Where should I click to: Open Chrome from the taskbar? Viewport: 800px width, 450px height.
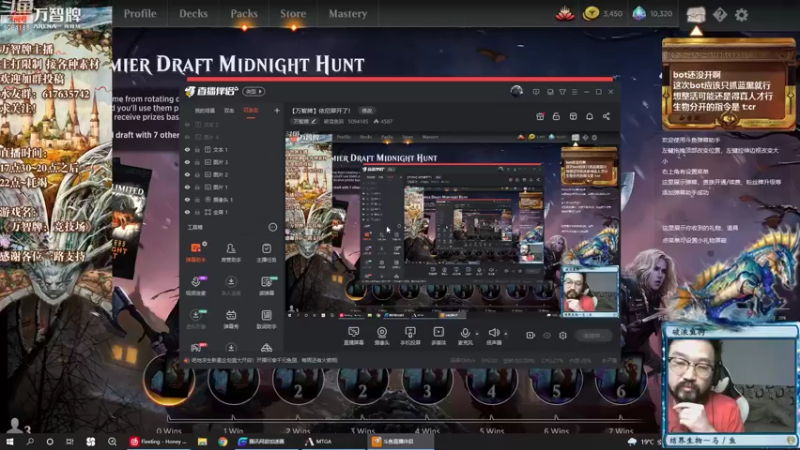pos(223,441)
